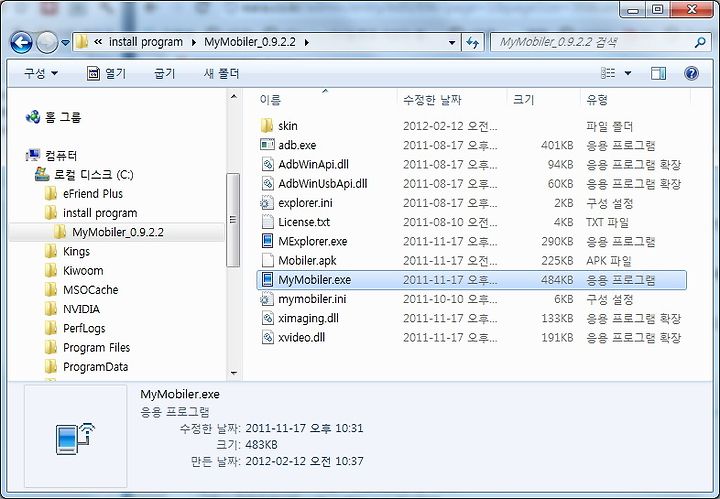Click the MyMobiler.exe icon in the file list

coord(267,280)
